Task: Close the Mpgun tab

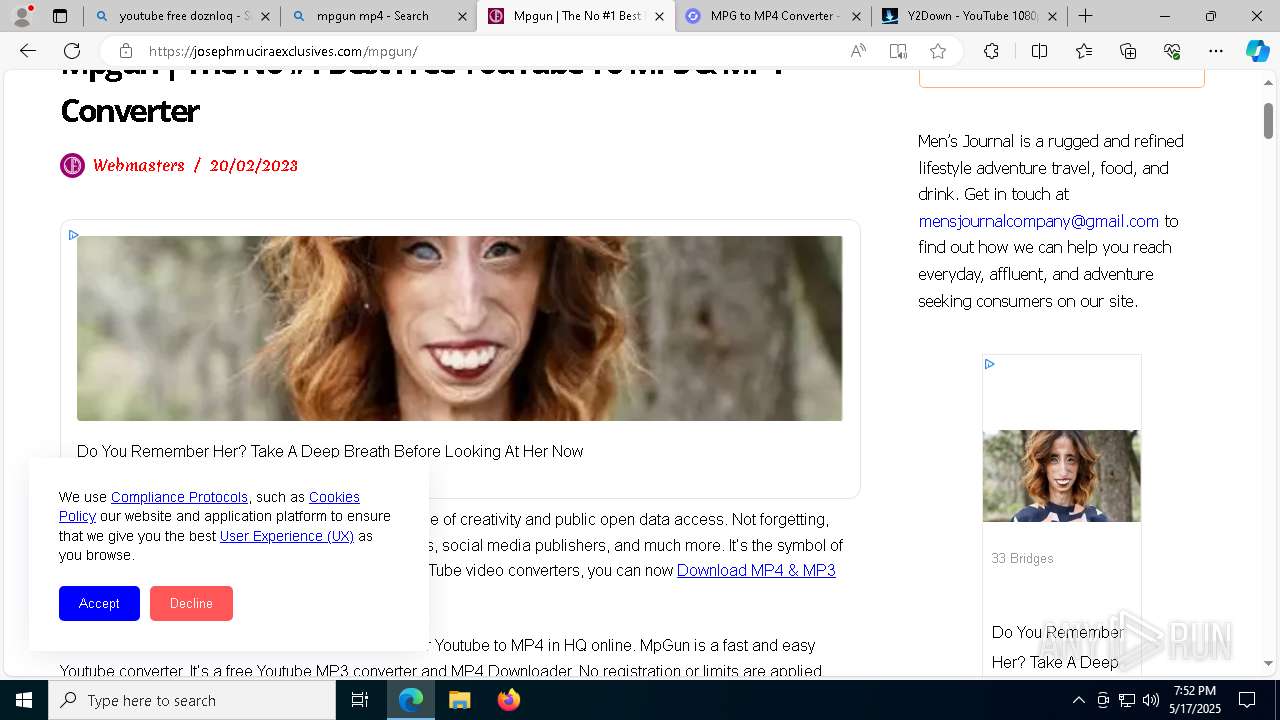Action: (659, 16)
